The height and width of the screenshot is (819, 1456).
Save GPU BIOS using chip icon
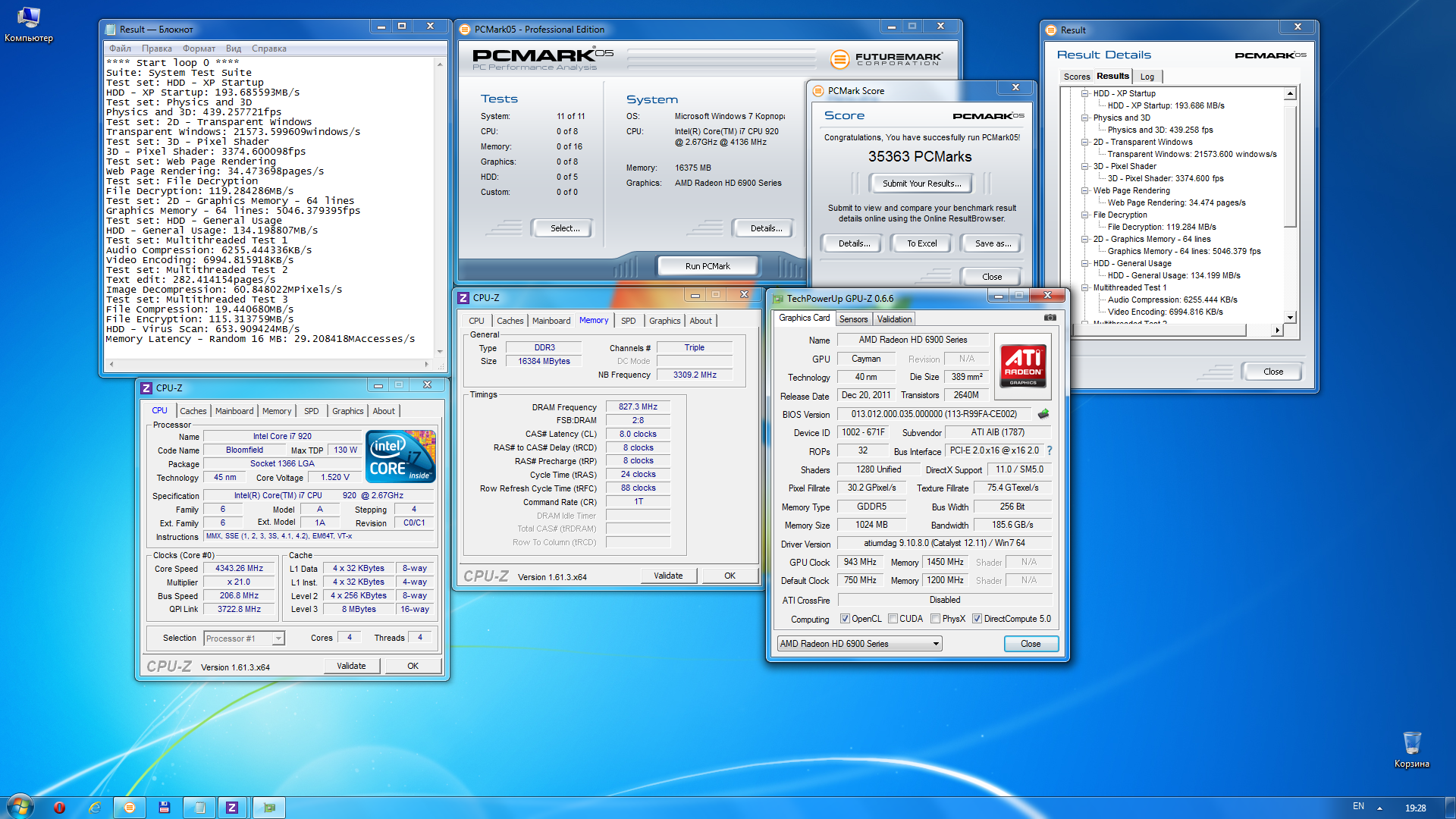[1043, 414]
